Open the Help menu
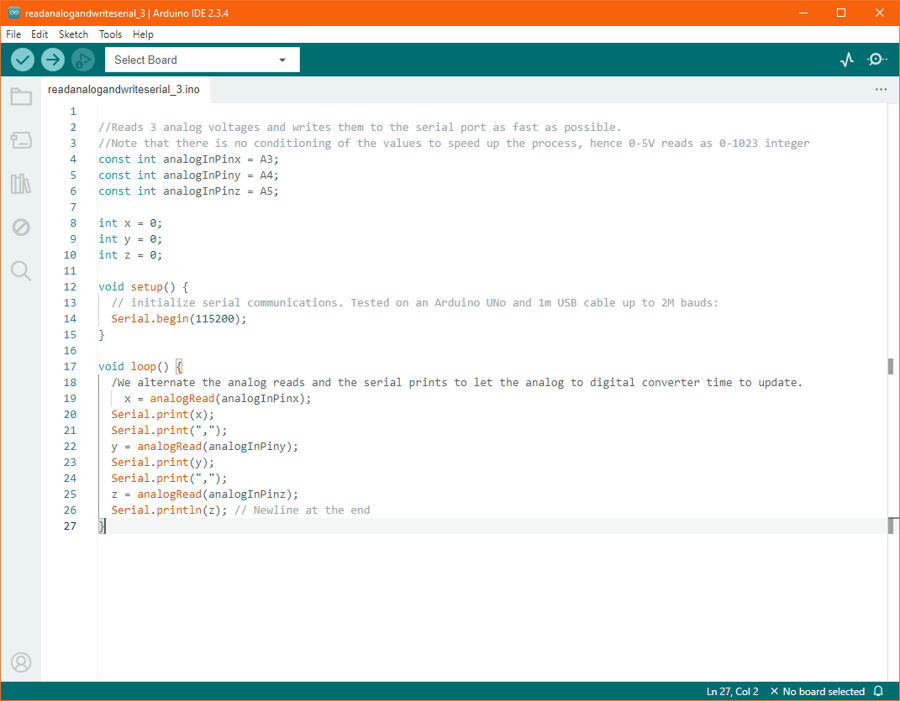 [143, 34]
